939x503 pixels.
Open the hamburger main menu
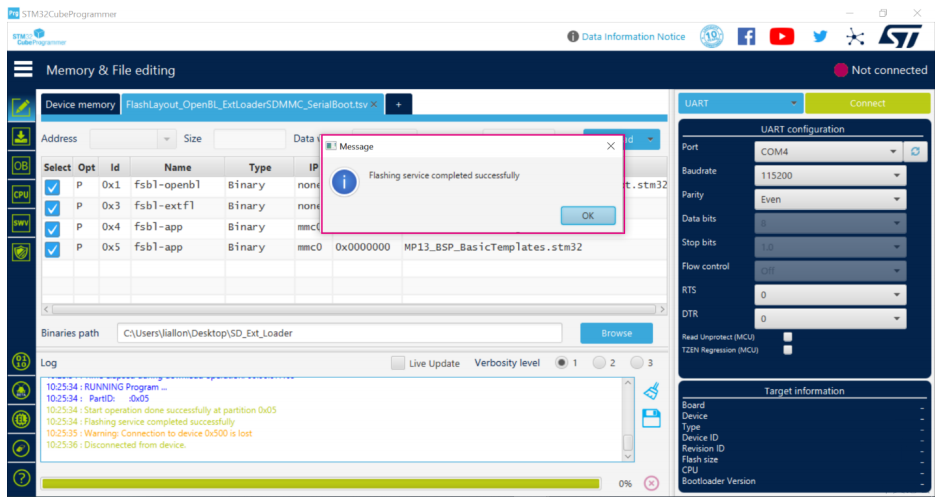(x=23, y=70)
